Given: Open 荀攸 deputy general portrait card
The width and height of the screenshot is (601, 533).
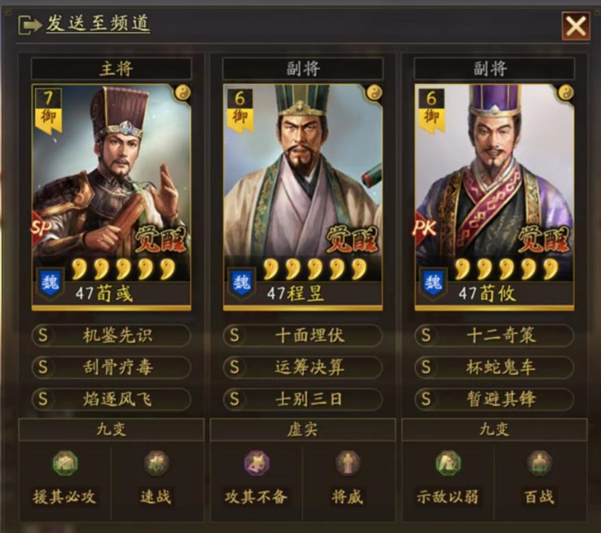Looking at the screenshot, I should click(494, 197).
